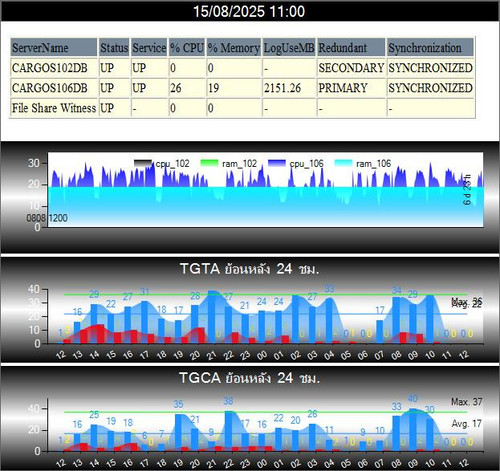Click the TGTA value label 22 at hour 15
Viewport: 500px width, 471px height.
(111, 304)
